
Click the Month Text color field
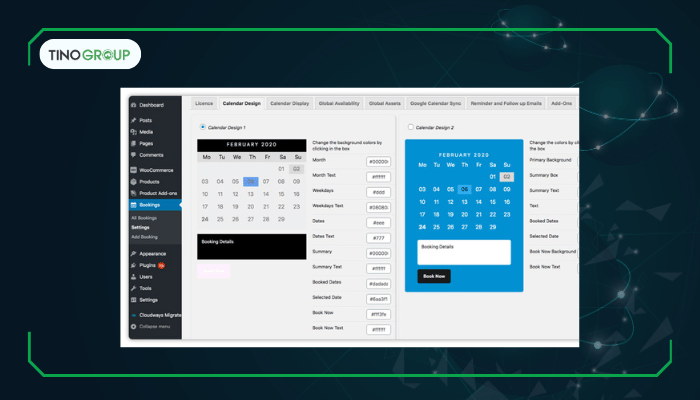tap(379, 177)
